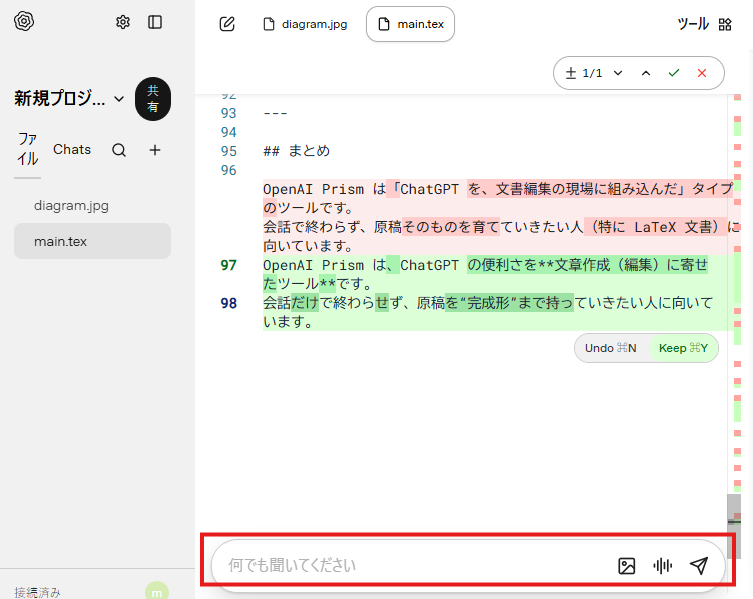Send message with paper plane icon
This screenshot has width=753, height=599.
(x=699, y=566)
